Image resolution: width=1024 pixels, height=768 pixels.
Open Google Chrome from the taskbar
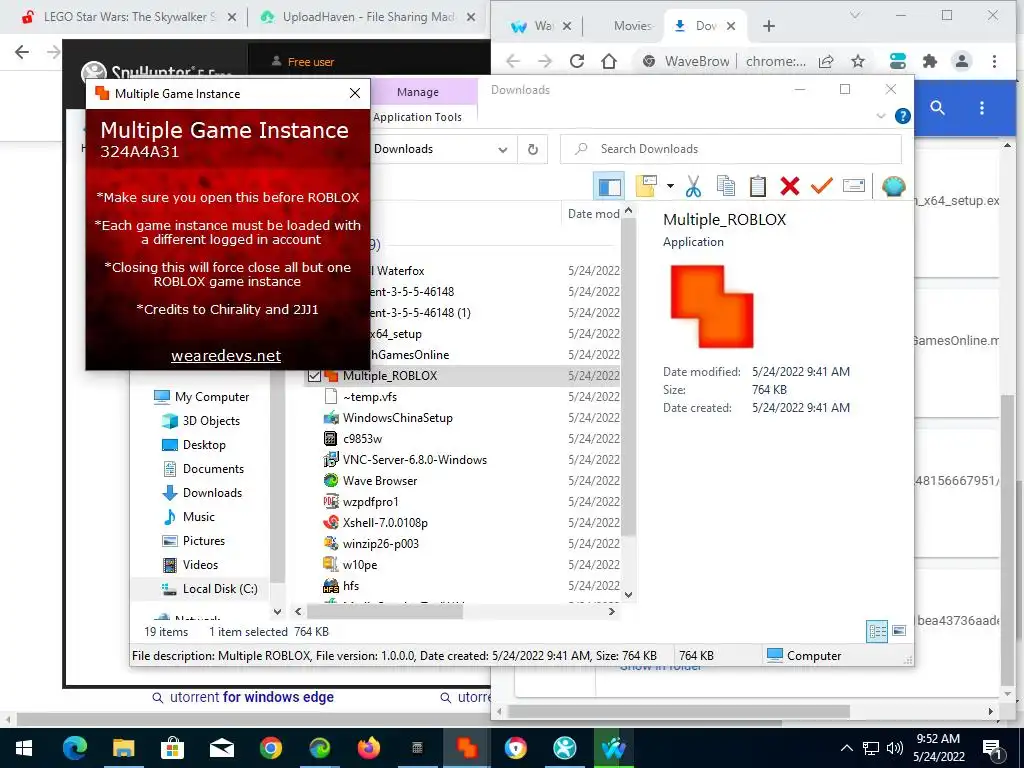[x=270, y=747]
